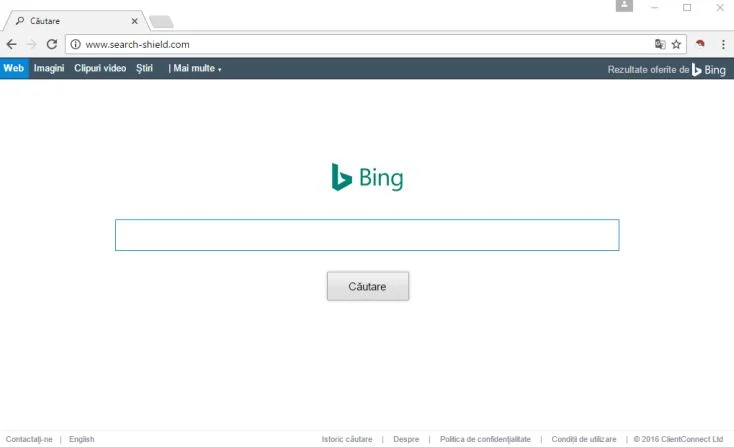View site information icon in address bar
734x447 pixels.
(75, 44)
